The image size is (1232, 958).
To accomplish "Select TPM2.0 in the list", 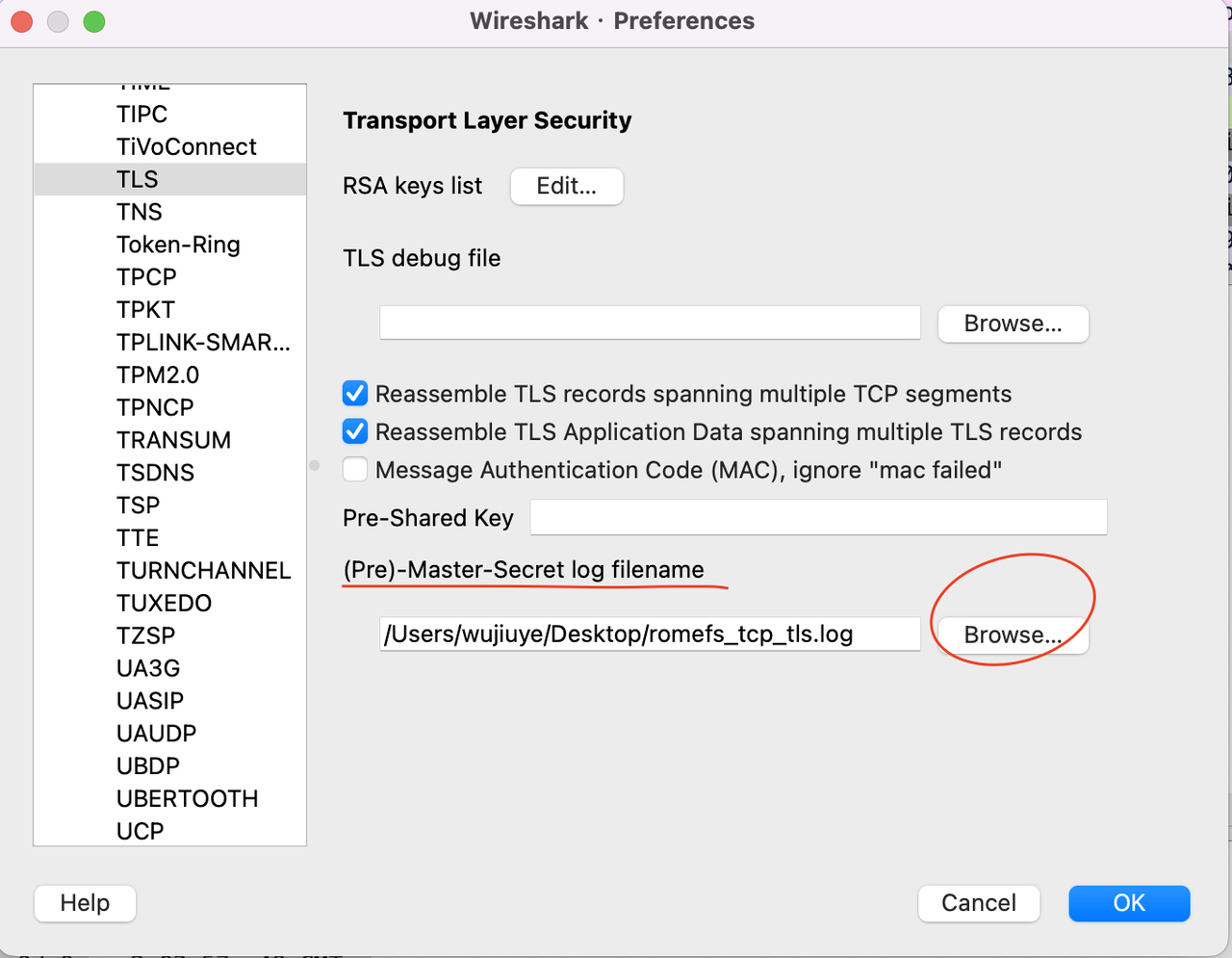I will 170,375.
